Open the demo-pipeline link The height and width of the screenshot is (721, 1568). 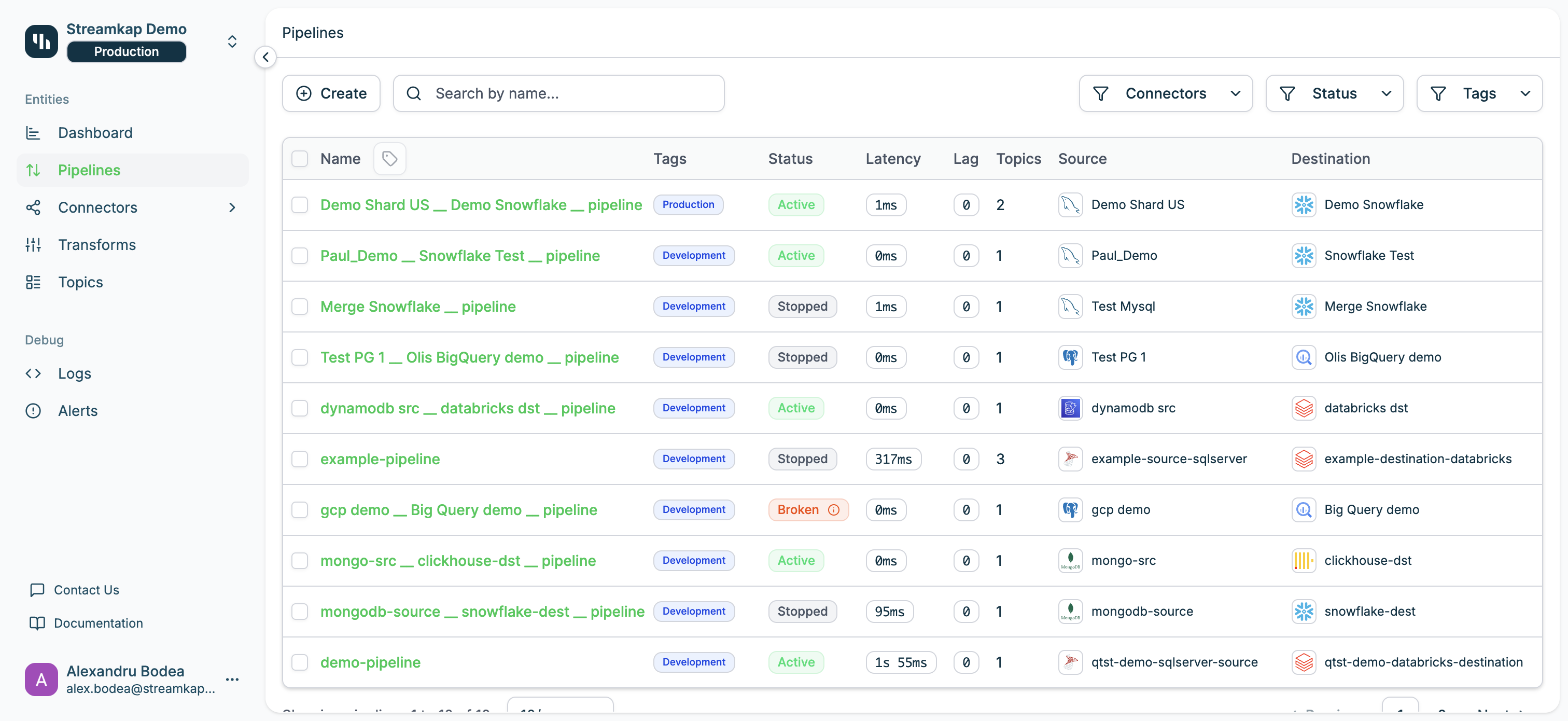tap(370, 662)
